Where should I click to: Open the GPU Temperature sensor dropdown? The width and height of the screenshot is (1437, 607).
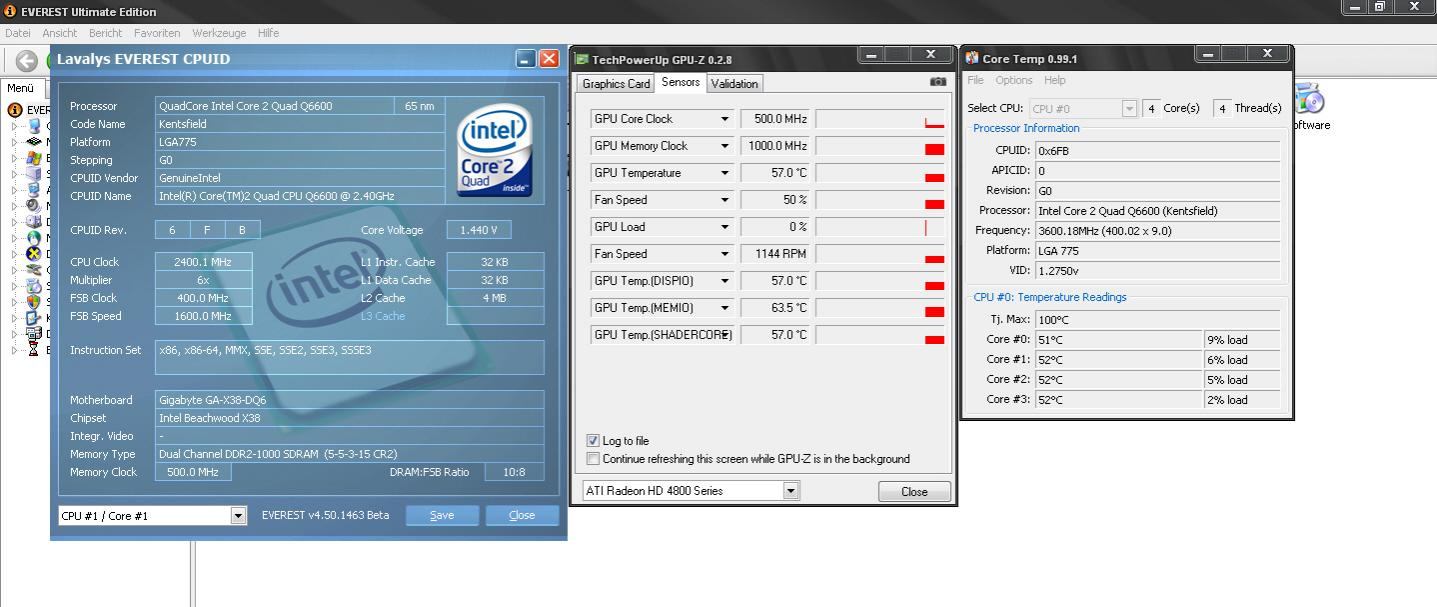tap(725, 173)
